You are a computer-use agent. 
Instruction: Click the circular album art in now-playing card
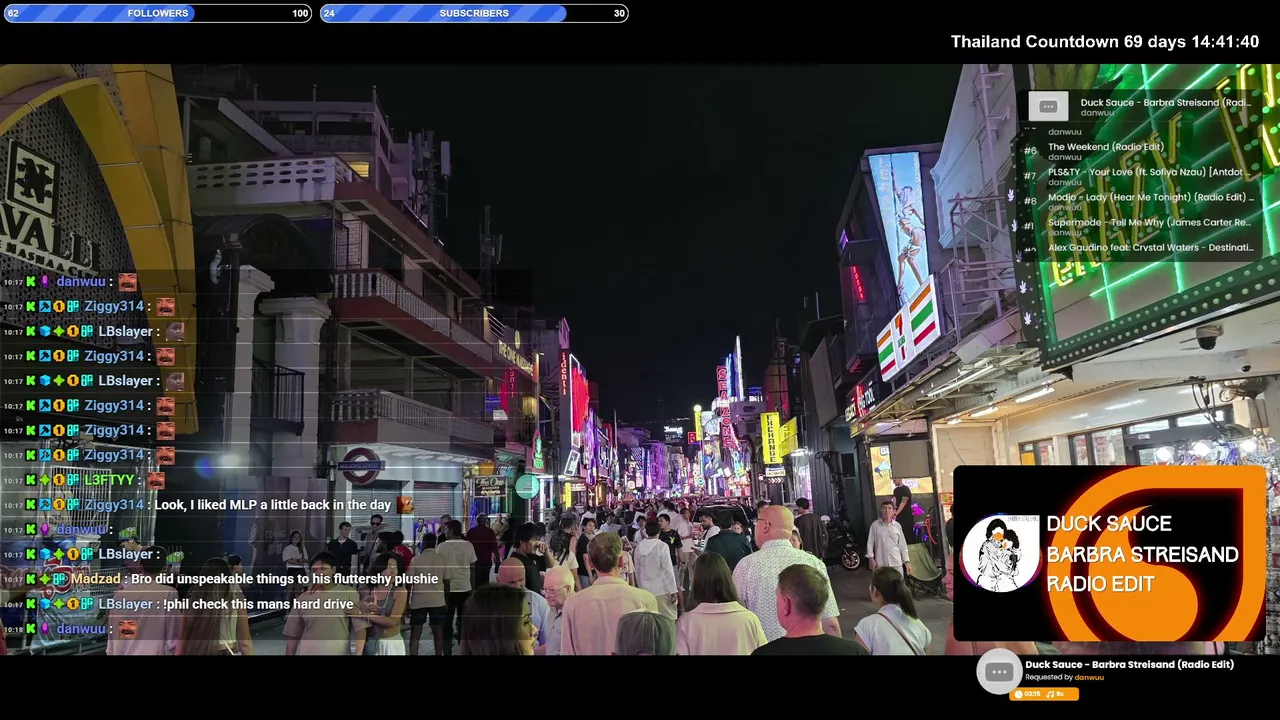pyautogui.click(x=1000, y=554)
